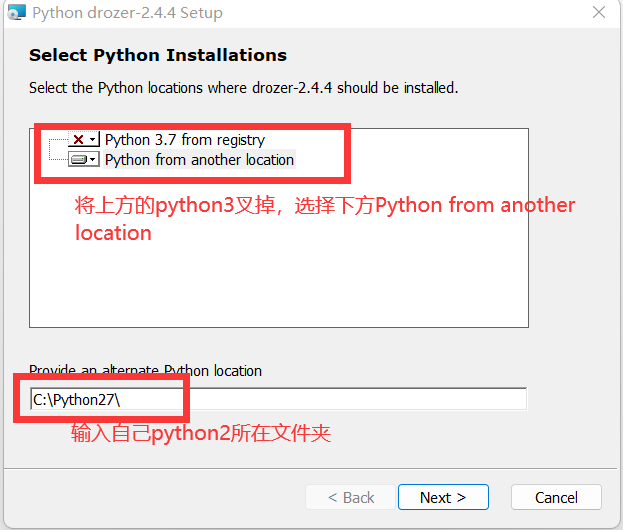Viewport: 623px width, 530px height.
Task: Click the "Select Python Installations" heading
Action: [x=158, y=55]
